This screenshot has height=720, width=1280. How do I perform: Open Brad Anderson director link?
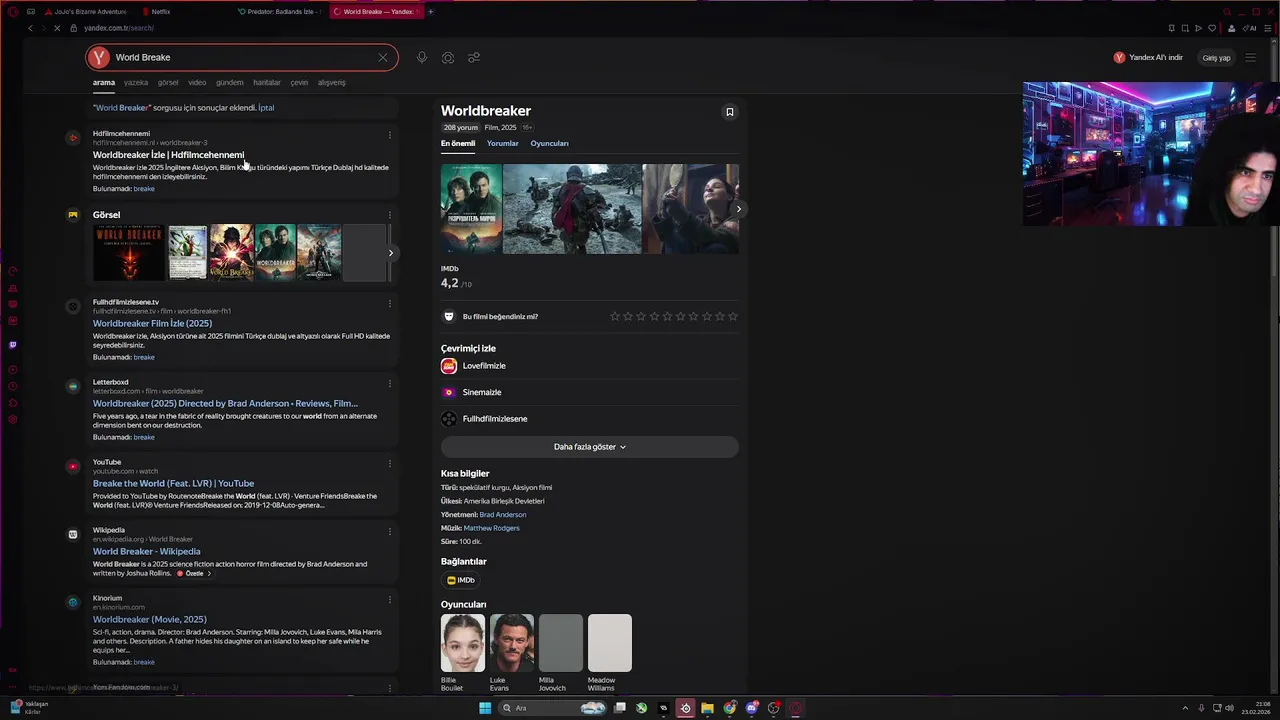point(502,515)
